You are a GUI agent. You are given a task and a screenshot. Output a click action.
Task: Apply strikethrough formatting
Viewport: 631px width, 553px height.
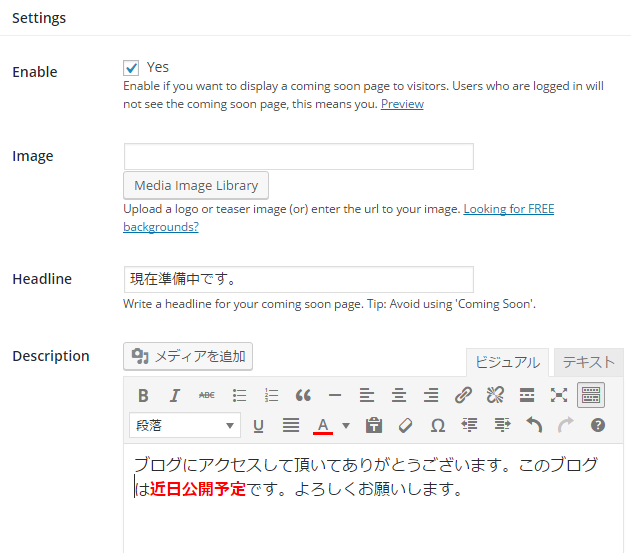[x=207, y=395]
